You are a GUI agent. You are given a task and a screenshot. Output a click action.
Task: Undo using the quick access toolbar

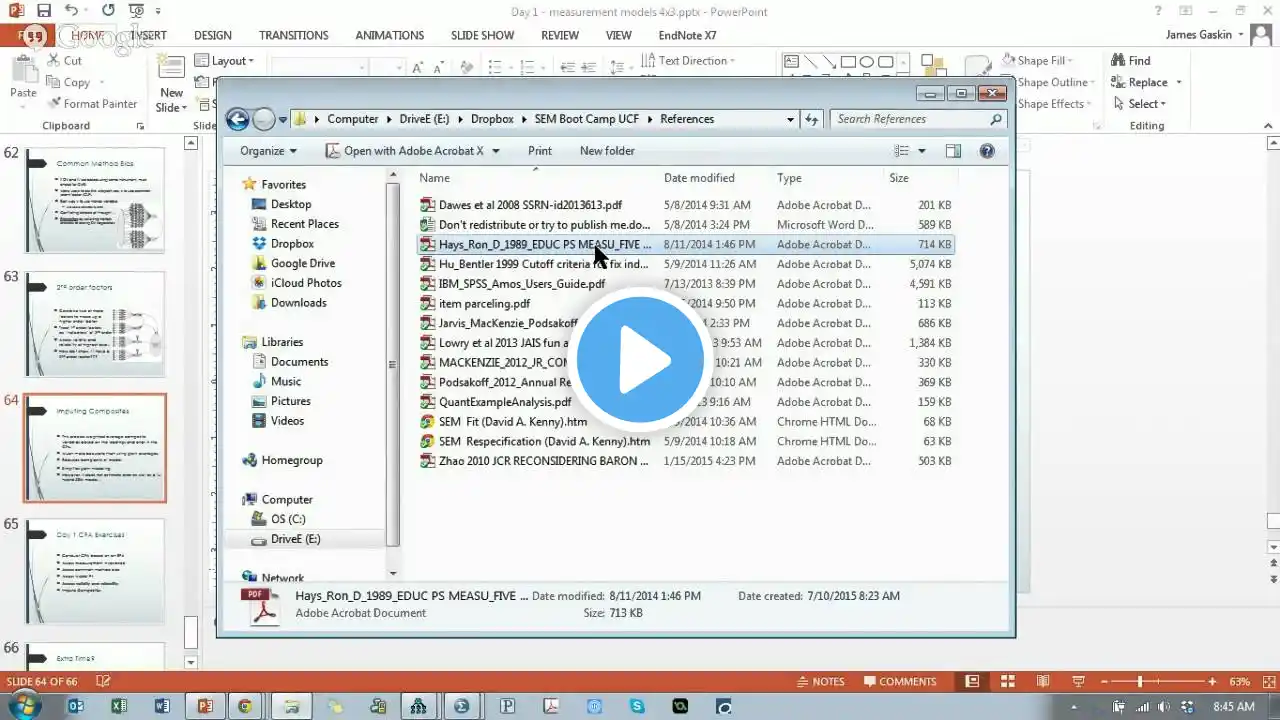(71, 11)
